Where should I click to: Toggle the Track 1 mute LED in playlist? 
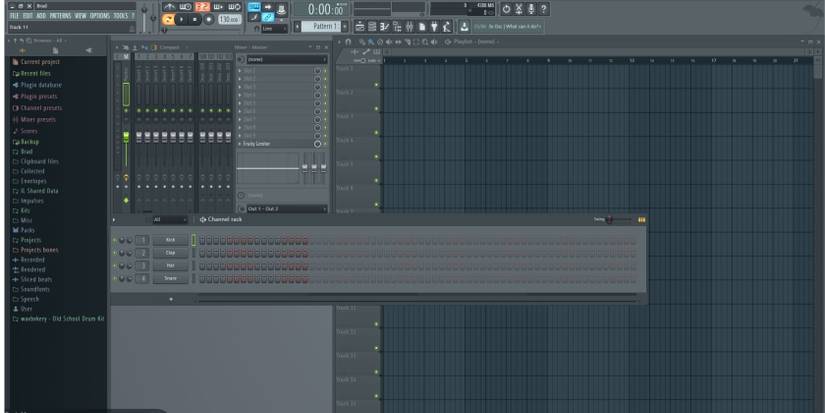376,85
